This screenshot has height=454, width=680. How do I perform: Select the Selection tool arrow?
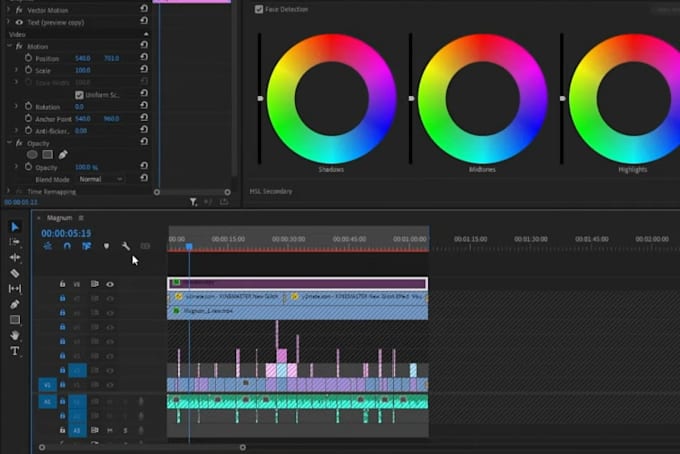[x=15, y=227]
